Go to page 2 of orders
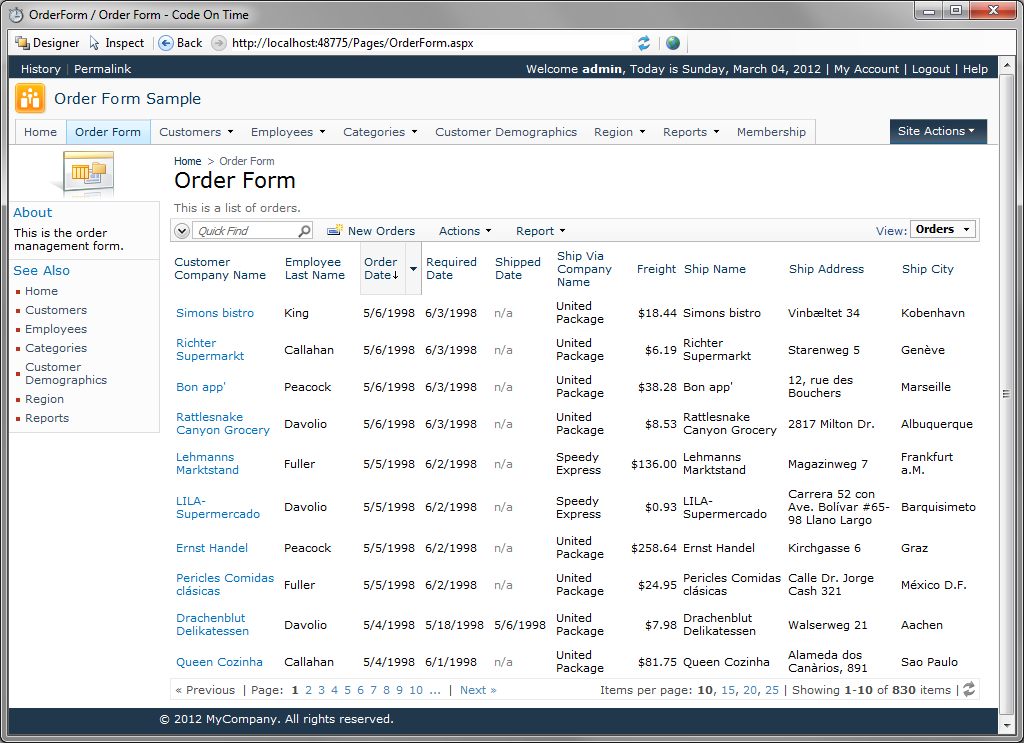The height and width of the screenshot is (743, 1024). click(308, 690)
